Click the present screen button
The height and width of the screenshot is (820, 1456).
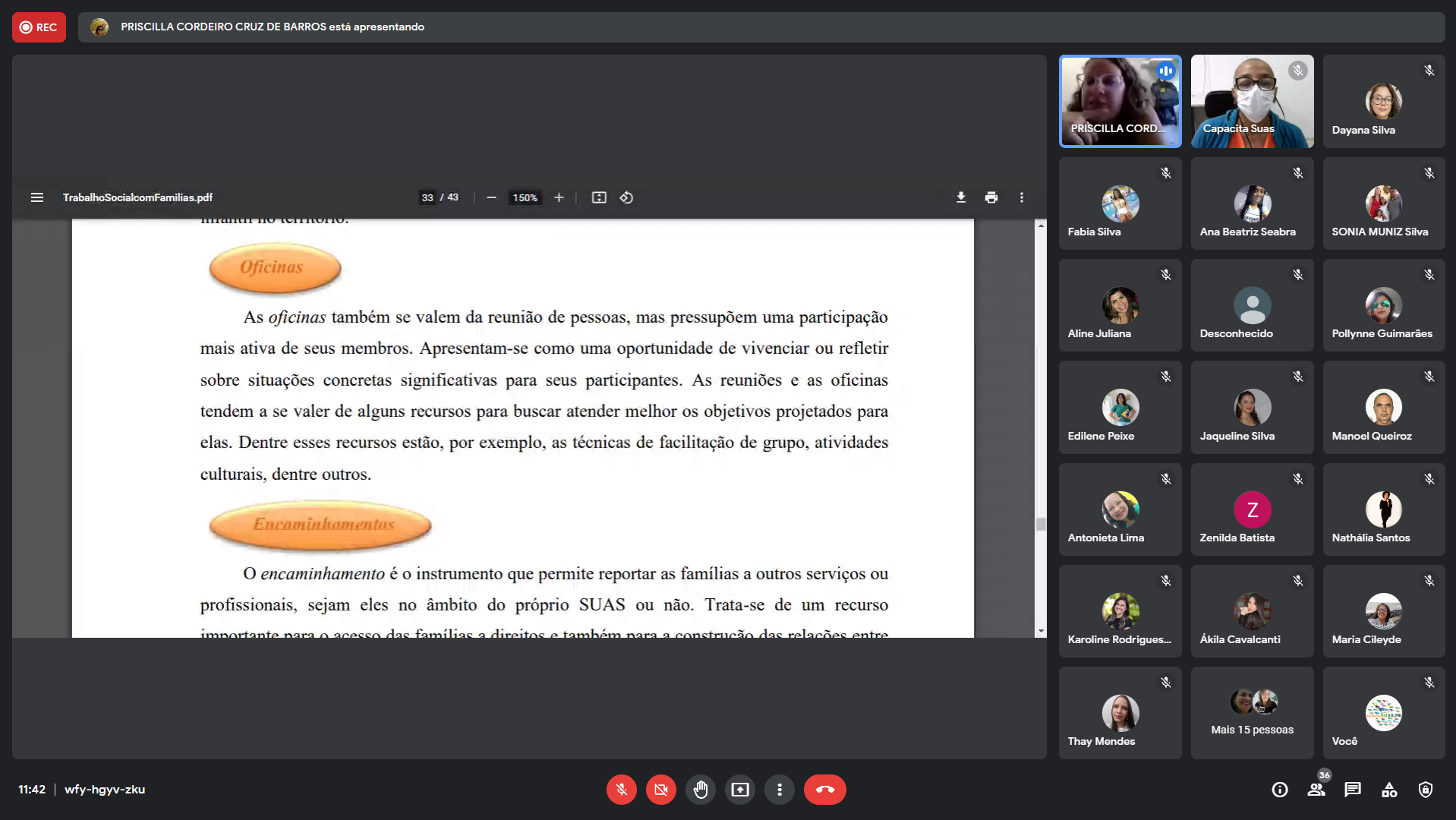(739, 790)
